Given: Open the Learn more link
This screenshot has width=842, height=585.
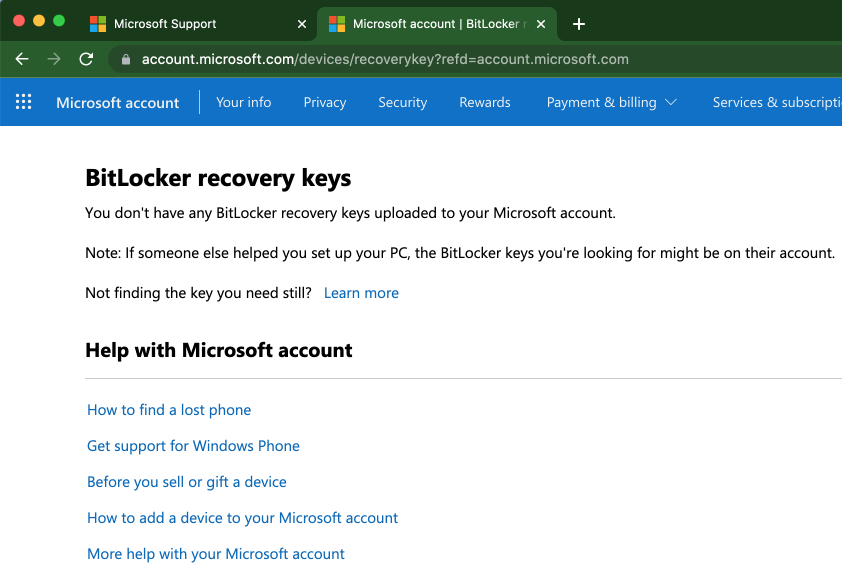Looking at the screenshot, I should point(360,292).
